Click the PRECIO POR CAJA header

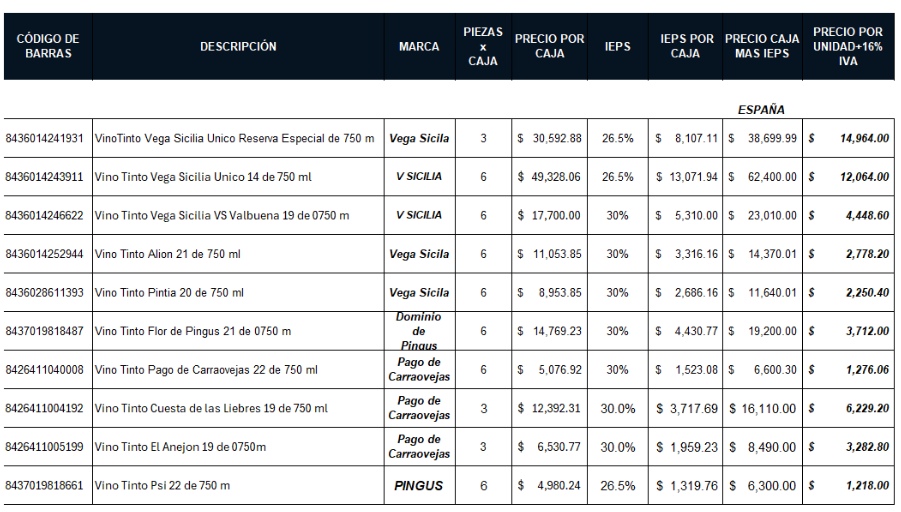coord(550,46)
